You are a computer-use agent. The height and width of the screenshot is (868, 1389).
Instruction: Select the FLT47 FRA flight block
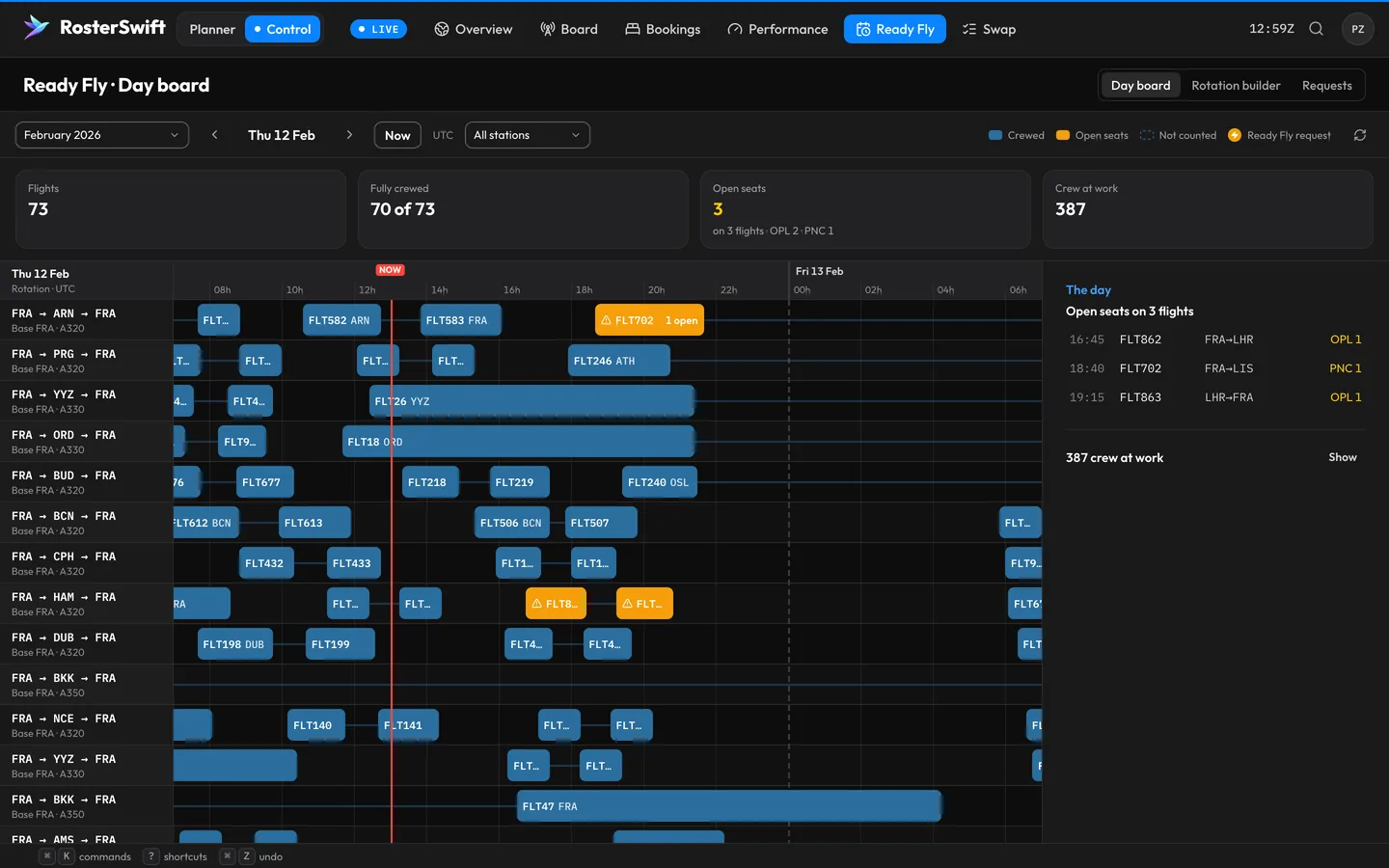click(729, 806)
